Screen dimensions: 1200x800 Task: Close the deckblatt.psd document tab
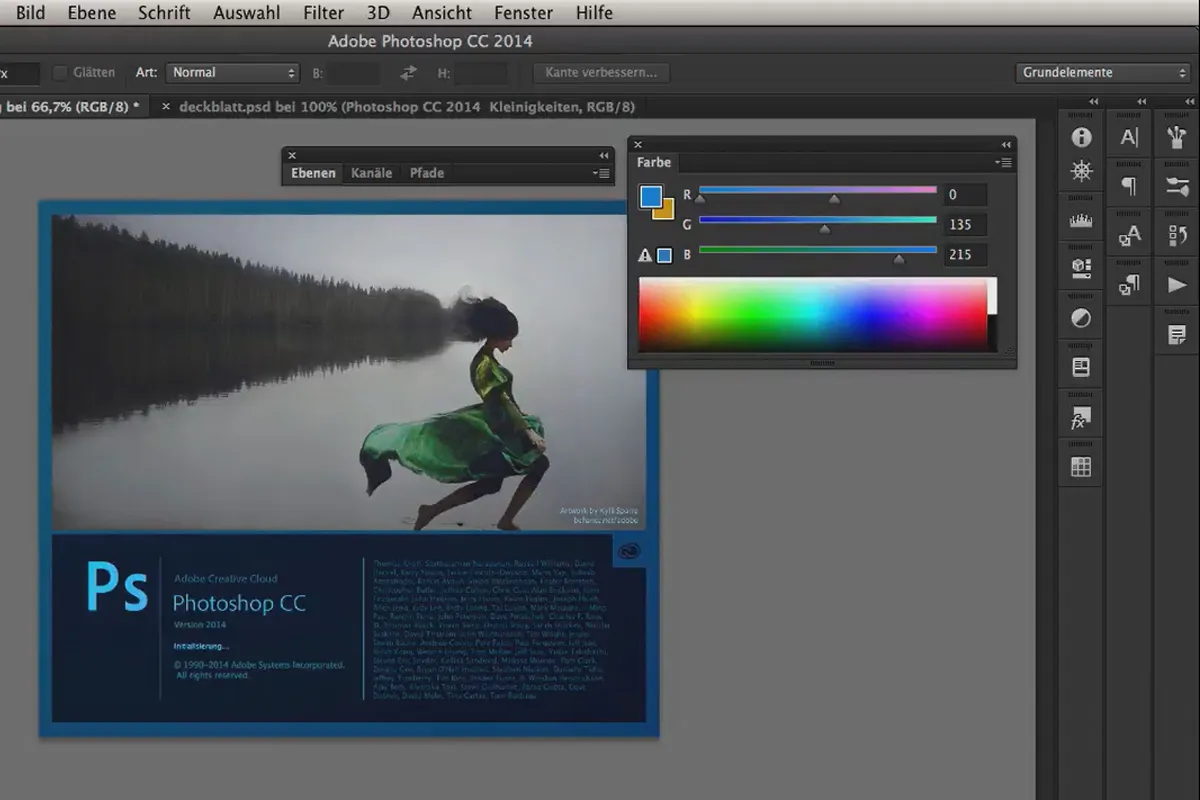tap(166, 106)
